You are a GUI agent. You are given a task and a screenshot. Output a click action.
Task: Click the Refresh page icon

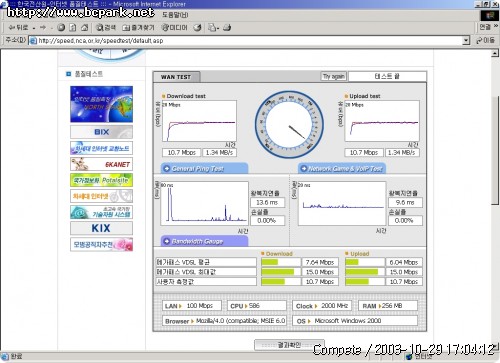(73, 28)
